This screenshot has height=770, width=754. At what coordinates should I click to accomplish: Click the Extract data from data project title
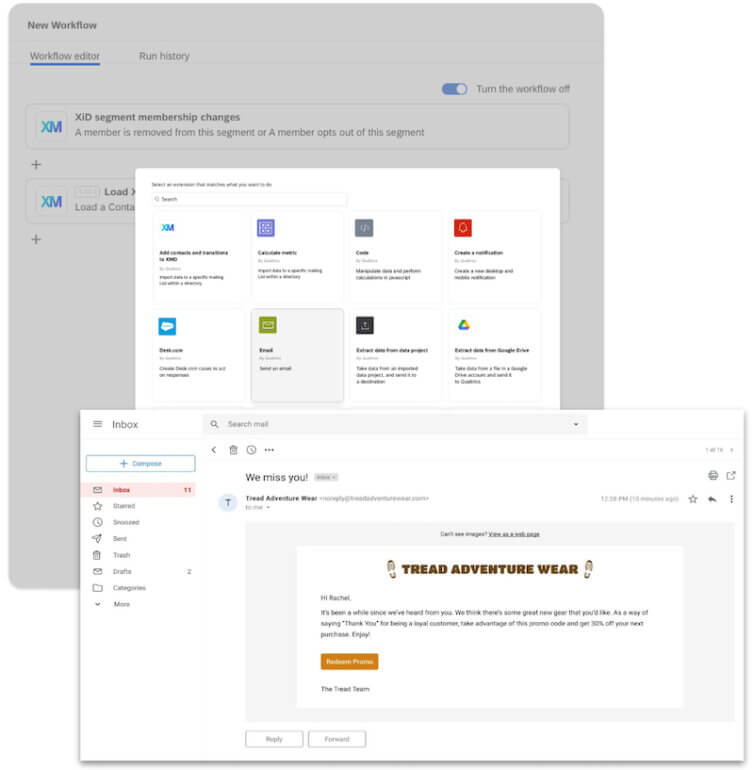click(x=392, y=350)
